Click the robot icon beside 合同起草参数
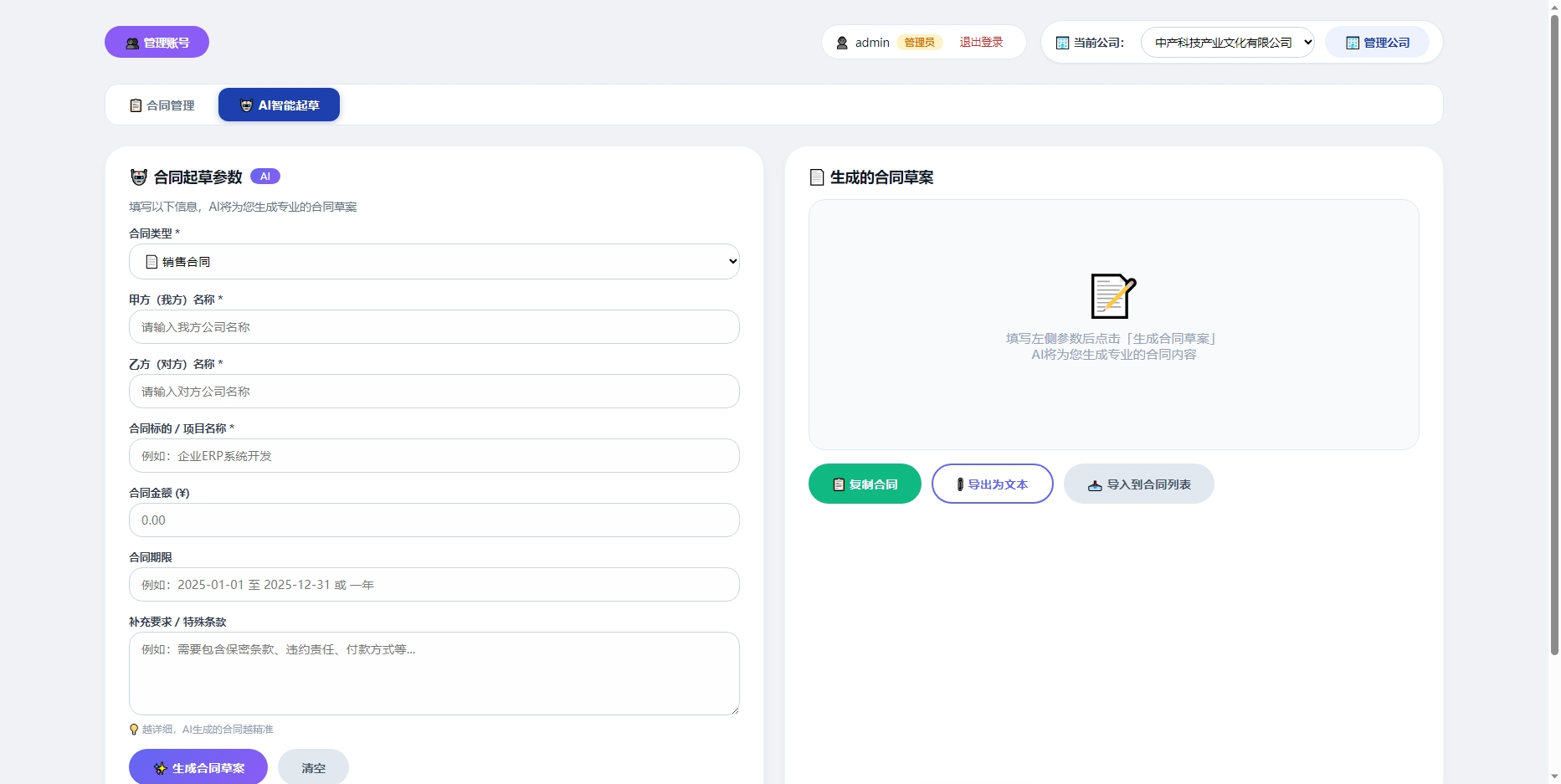Screen dimensions: 1561x784 pos(139,177)
